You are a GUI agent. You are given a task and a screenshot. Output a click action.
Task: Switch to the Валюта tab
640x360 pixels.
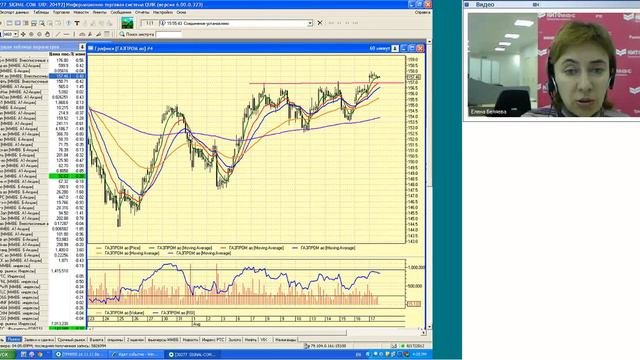(x=96, y=340)
